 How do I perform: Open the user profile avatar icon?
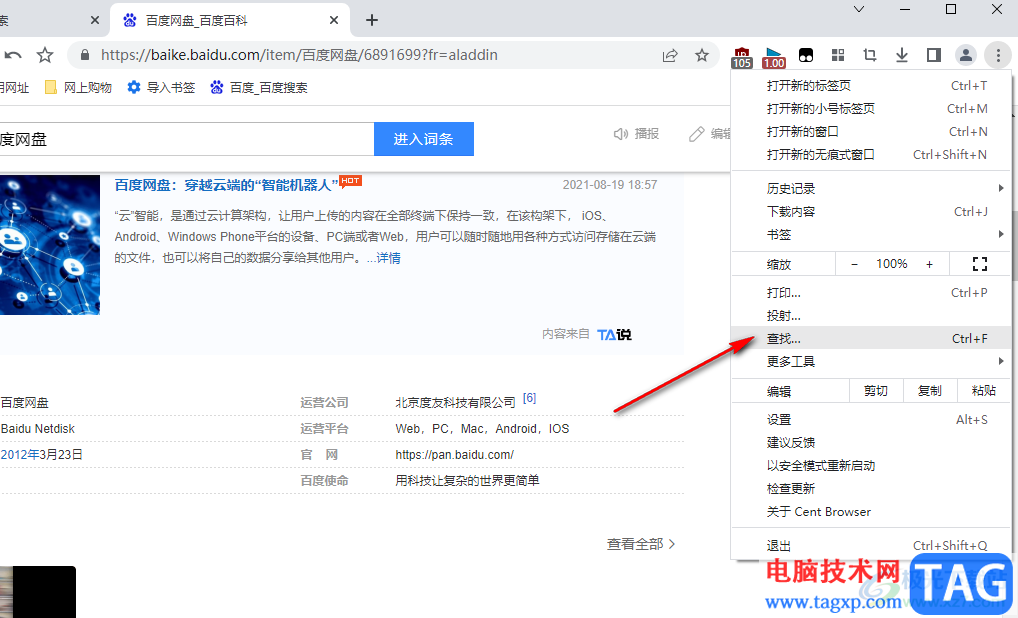pos(966,55)
